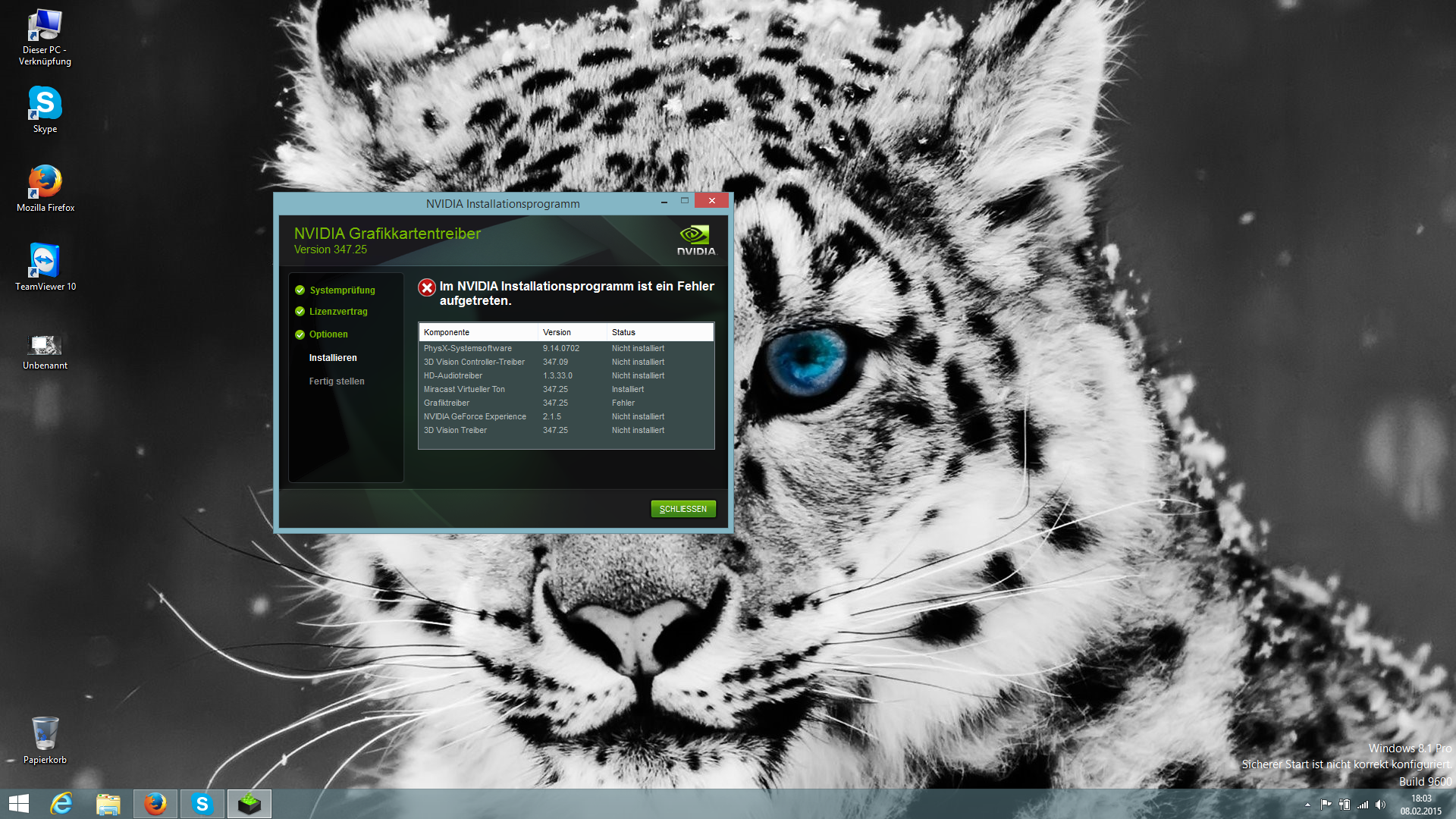Click the SCHLIESSEN button
The width and height of the screenshot is (1456, 819).
tap(683, 509)
